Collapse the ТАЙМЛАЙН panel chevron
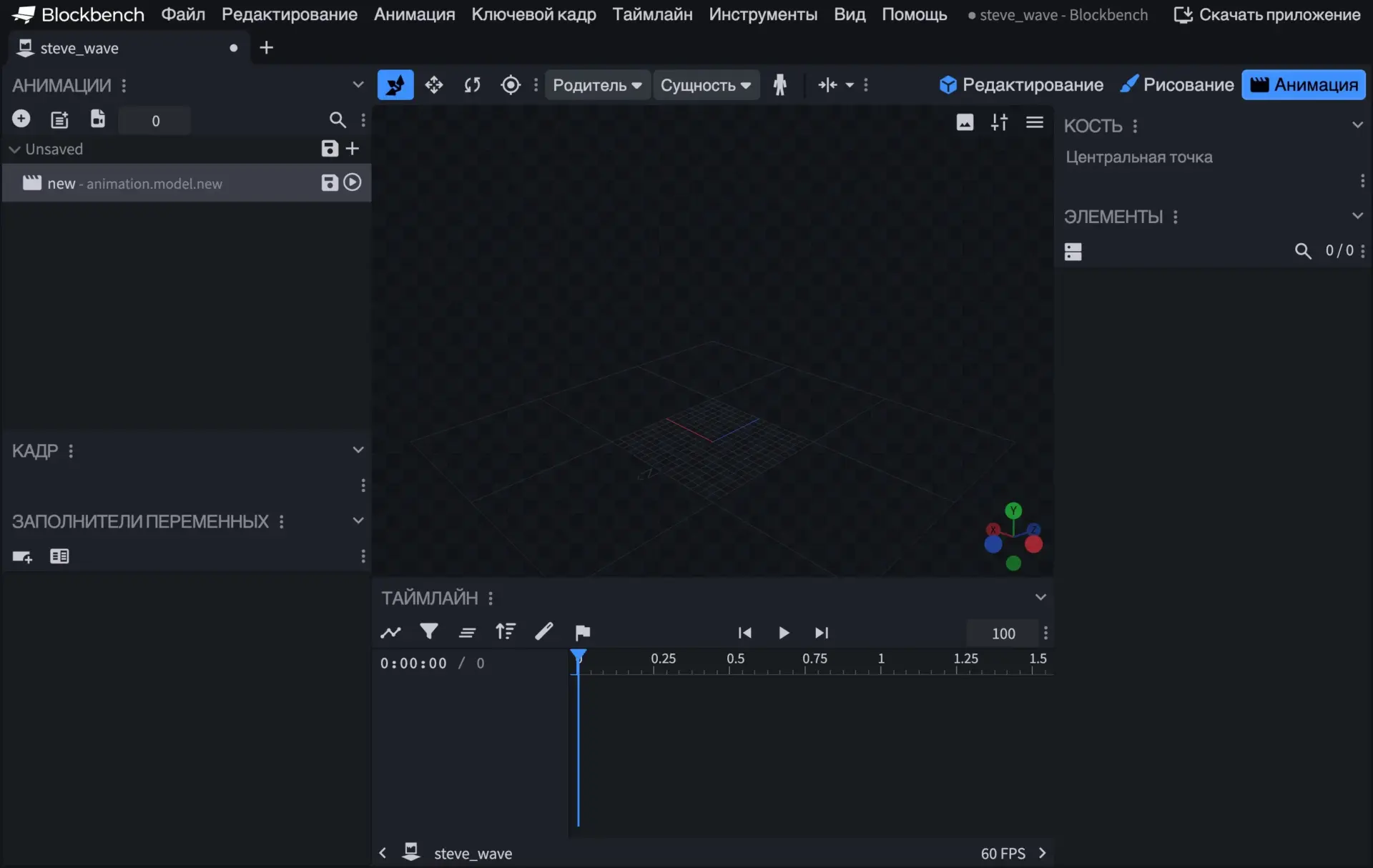This screenshot has width=1373, height=868. pos(1040,597)
